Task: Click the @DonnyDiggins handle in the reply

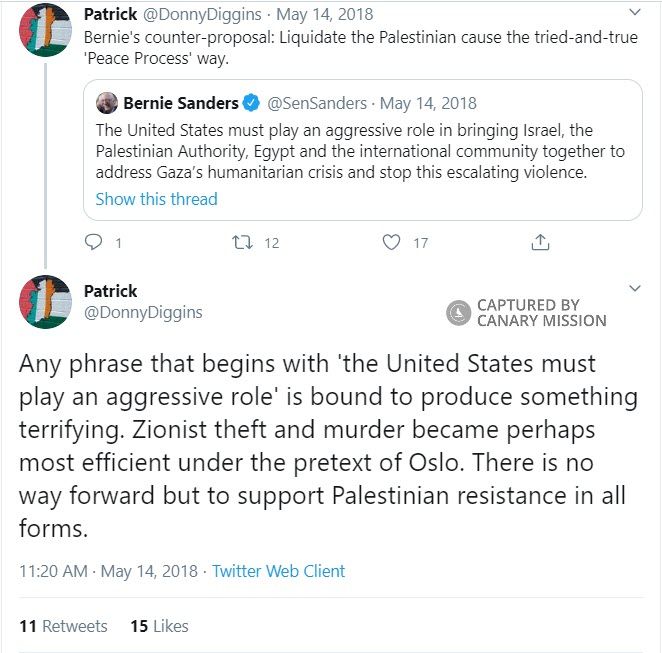Action: [x=143, y=312]
